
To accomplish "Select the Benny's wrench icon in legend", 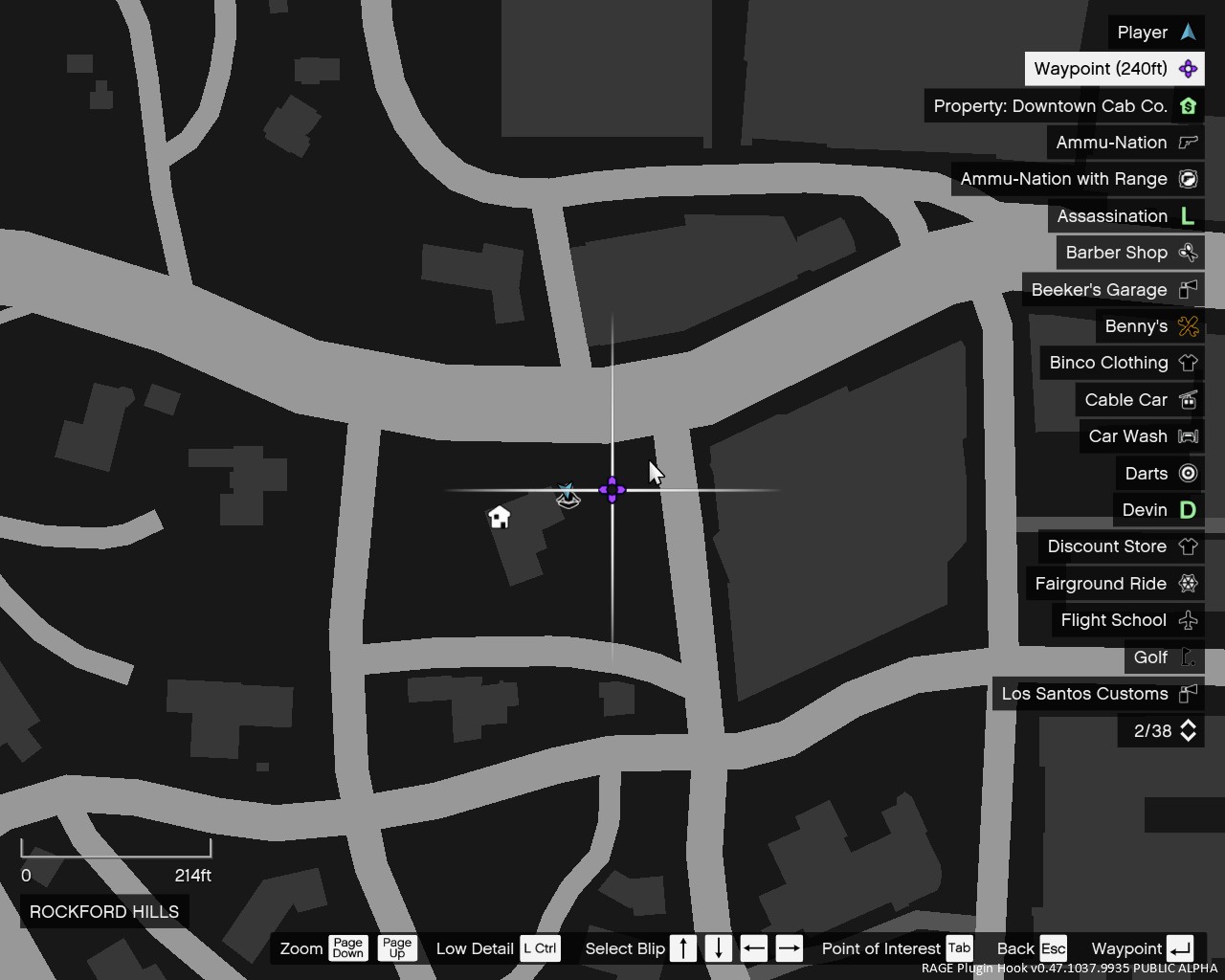I will 1188,326.
